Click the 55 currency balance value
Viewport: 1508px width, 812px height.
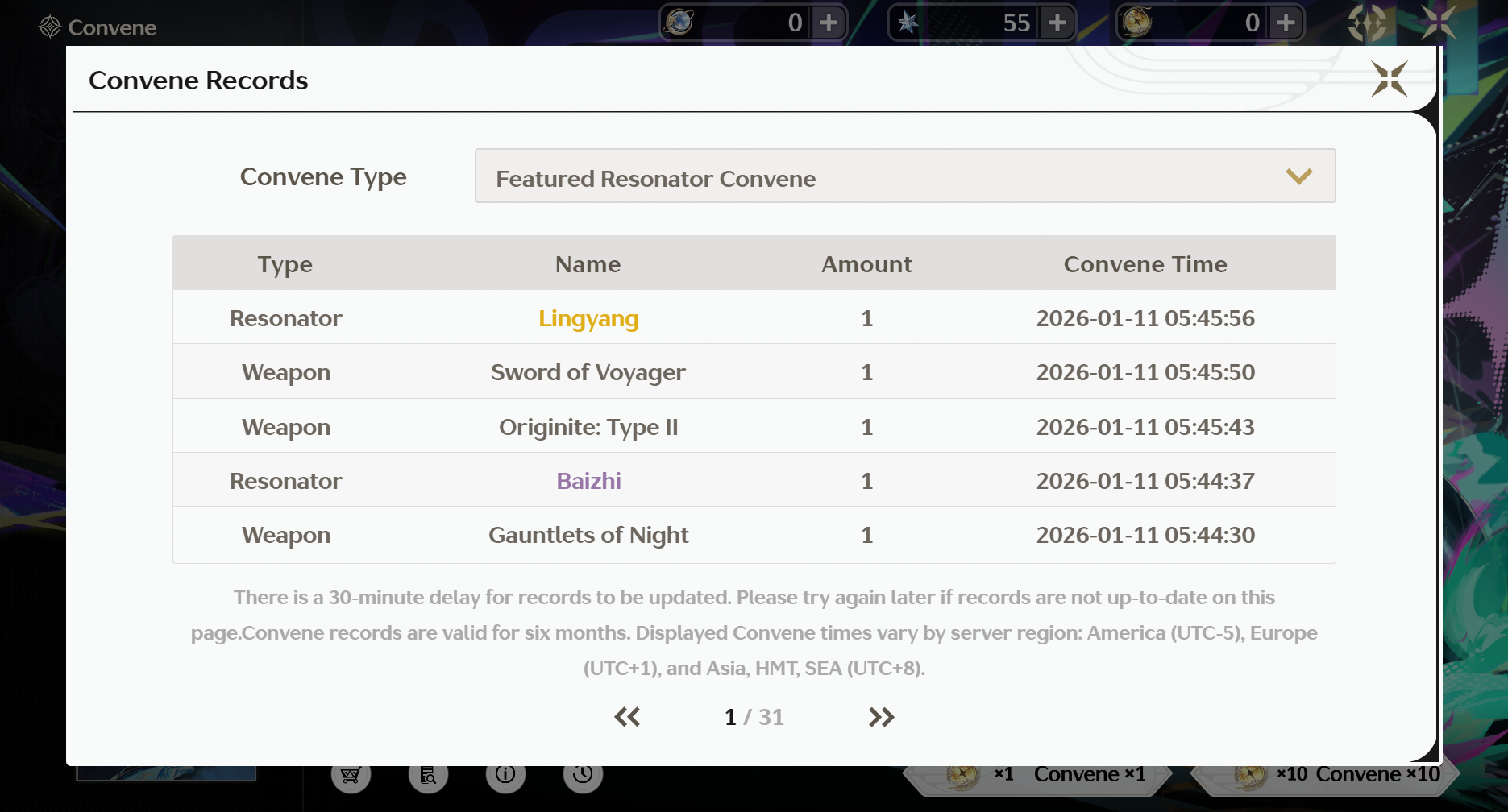[1017, 23]
